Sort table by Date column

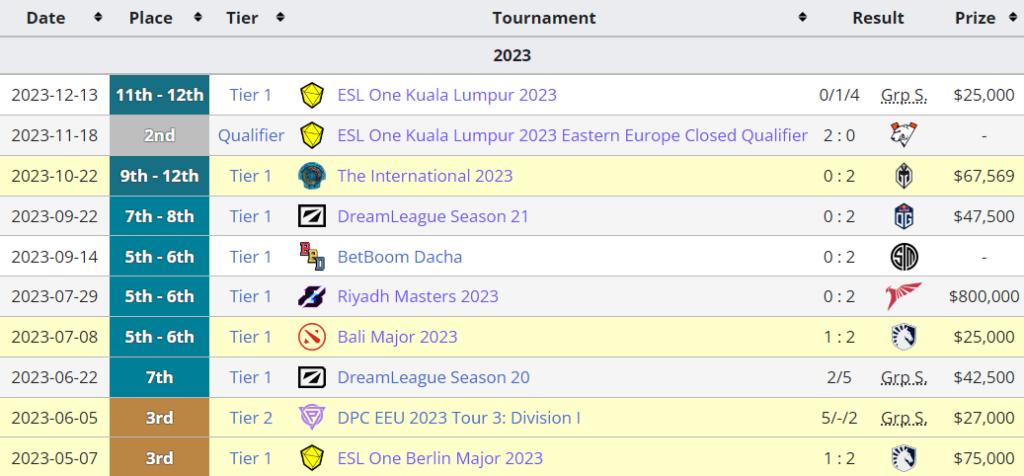tap(97, 18)
